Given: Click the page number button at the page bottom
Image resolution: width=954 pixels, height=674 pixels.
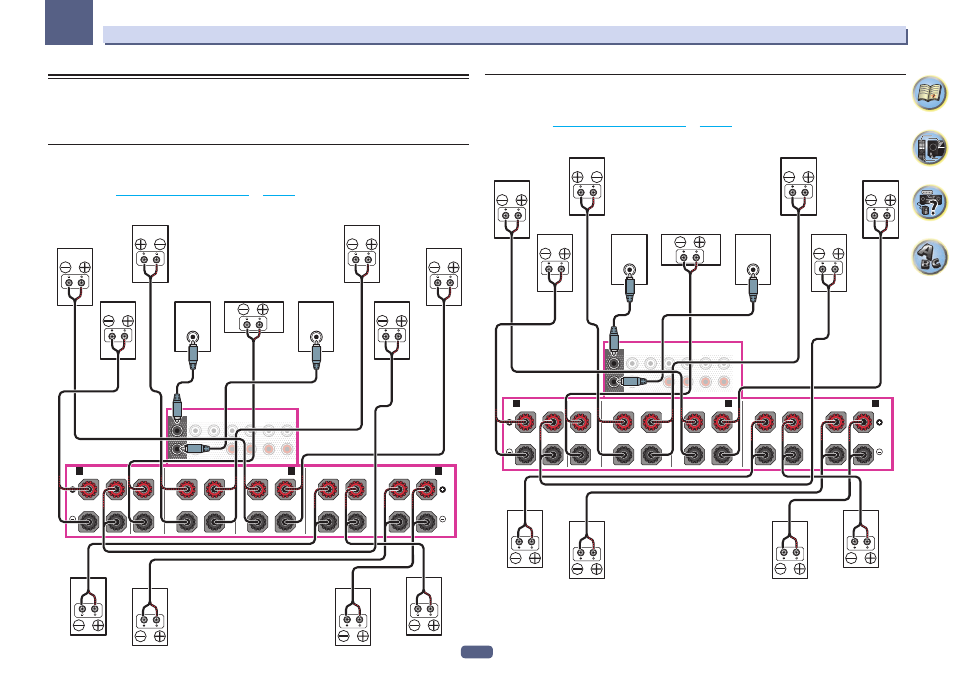Looking at the screenshot, I should (x=476, y=651).
